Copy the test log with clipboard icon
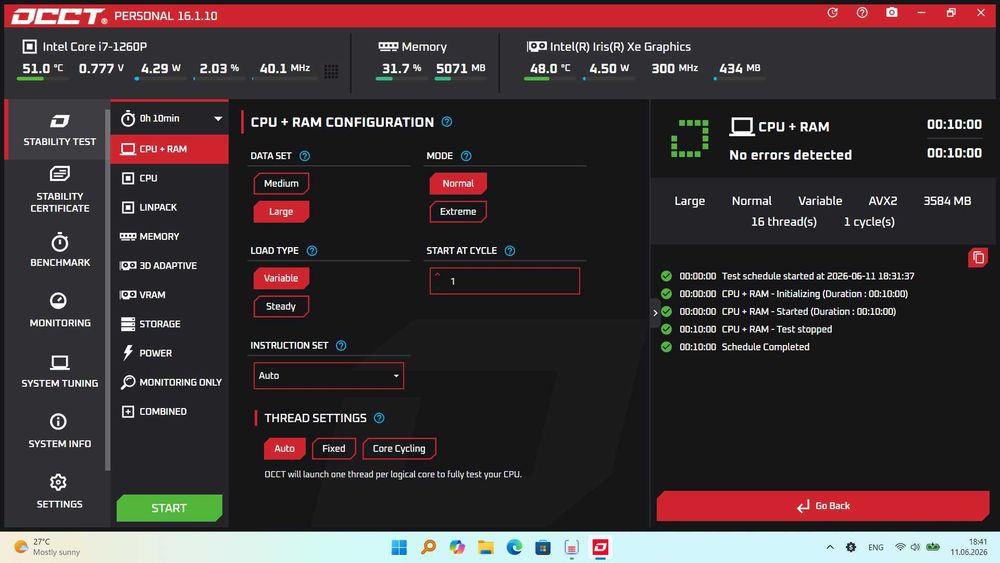 (978, 258)
